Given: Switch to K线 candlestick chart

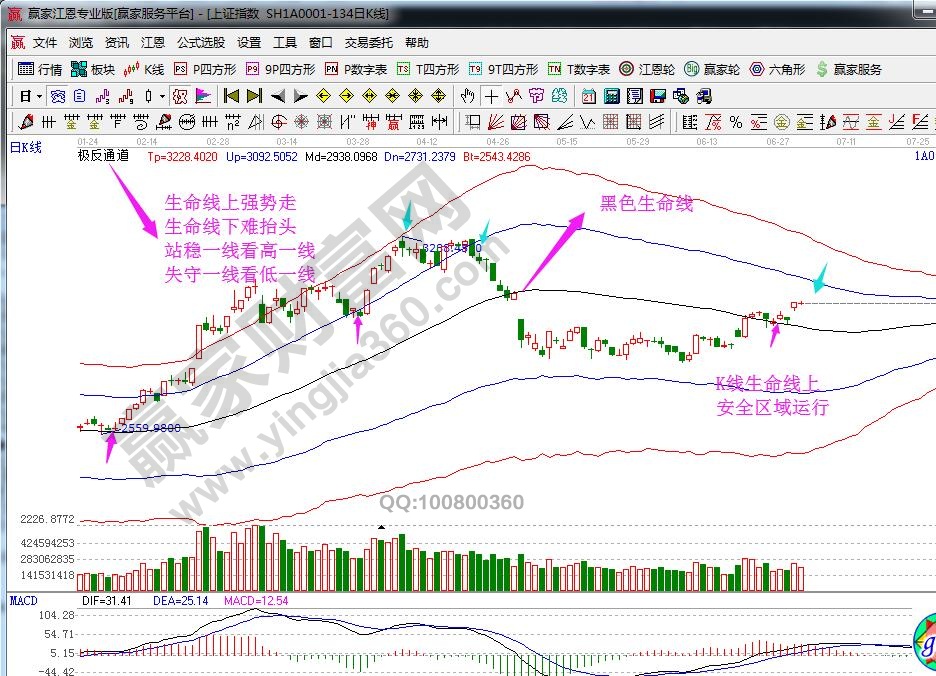Looking at the screenshot, I should tap(144, 70).
